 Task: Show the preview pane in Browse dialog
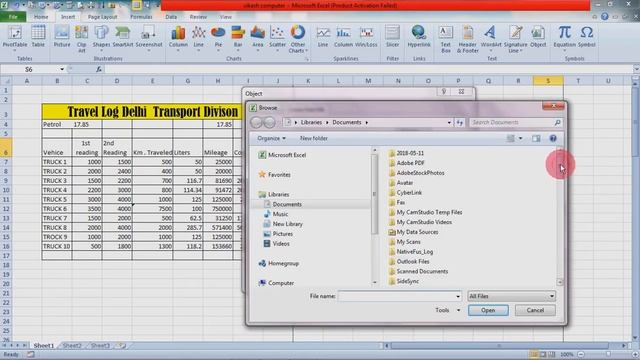[x=536, y=138]
